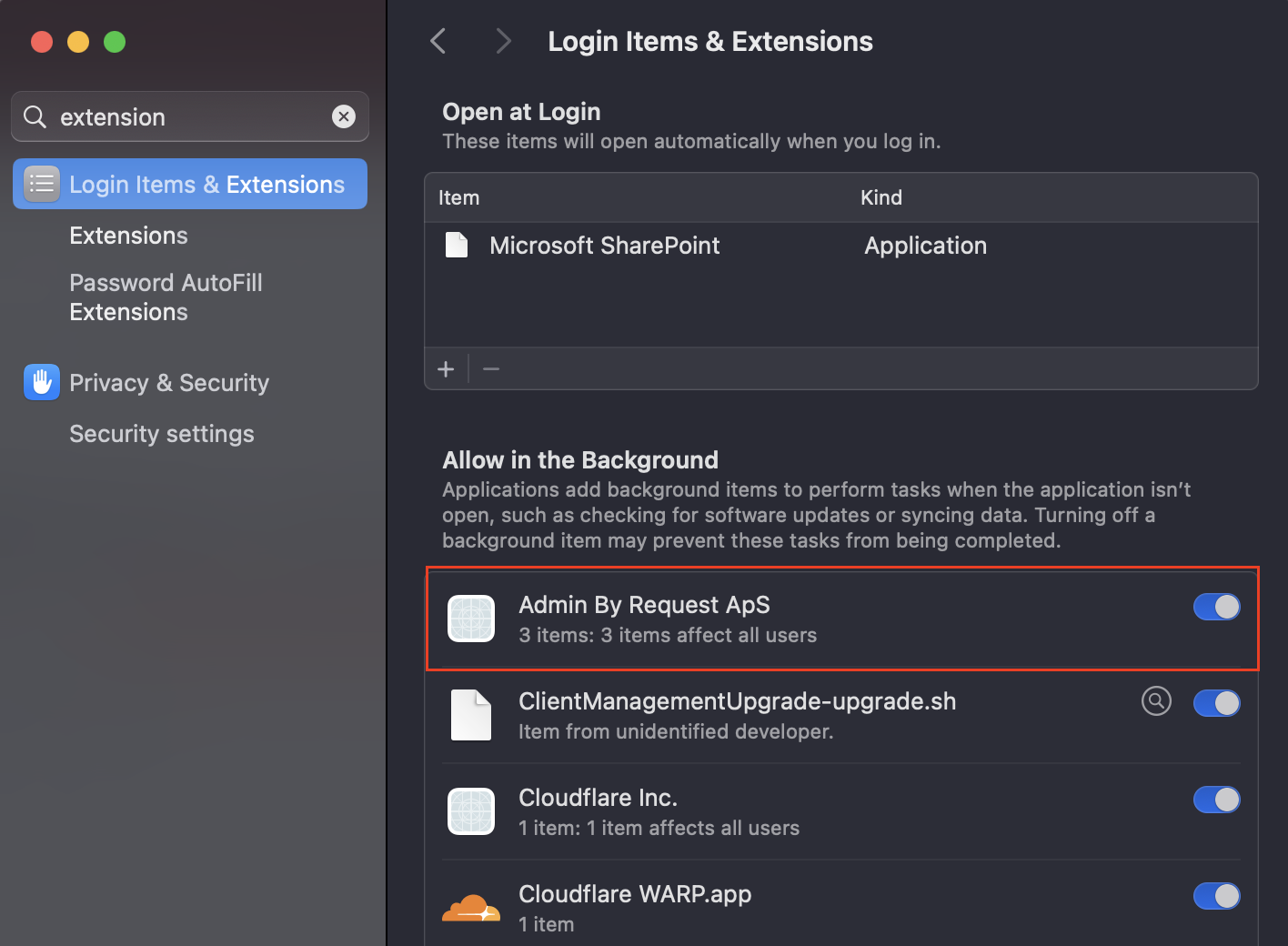
Task: Go forward with the right chevron
Action: tap(503, 41)
